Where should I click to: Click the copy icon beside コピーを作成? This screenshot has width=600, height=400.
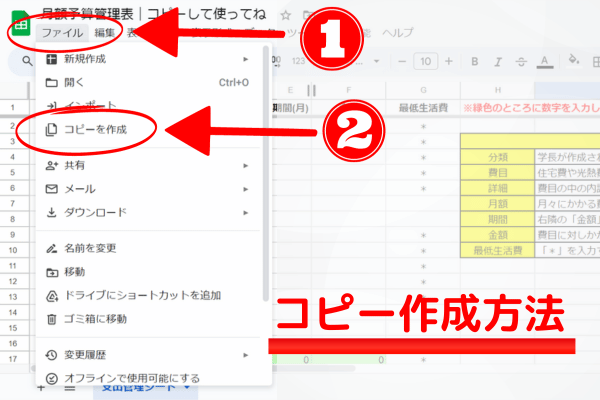[x=51, y=129]
